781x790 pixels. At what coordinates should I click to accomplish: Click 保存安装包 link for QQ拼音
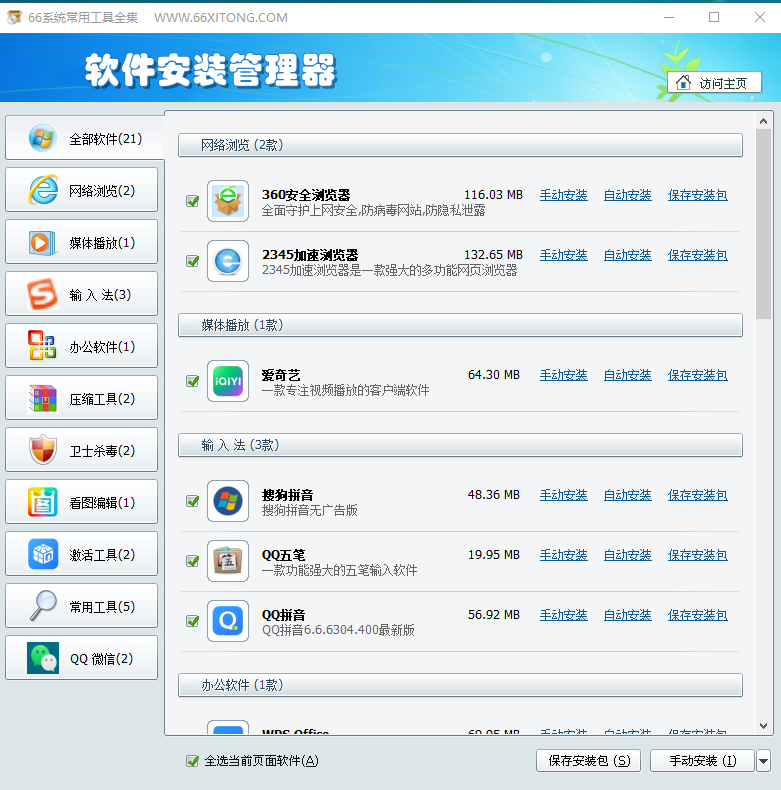pos(697,615)
